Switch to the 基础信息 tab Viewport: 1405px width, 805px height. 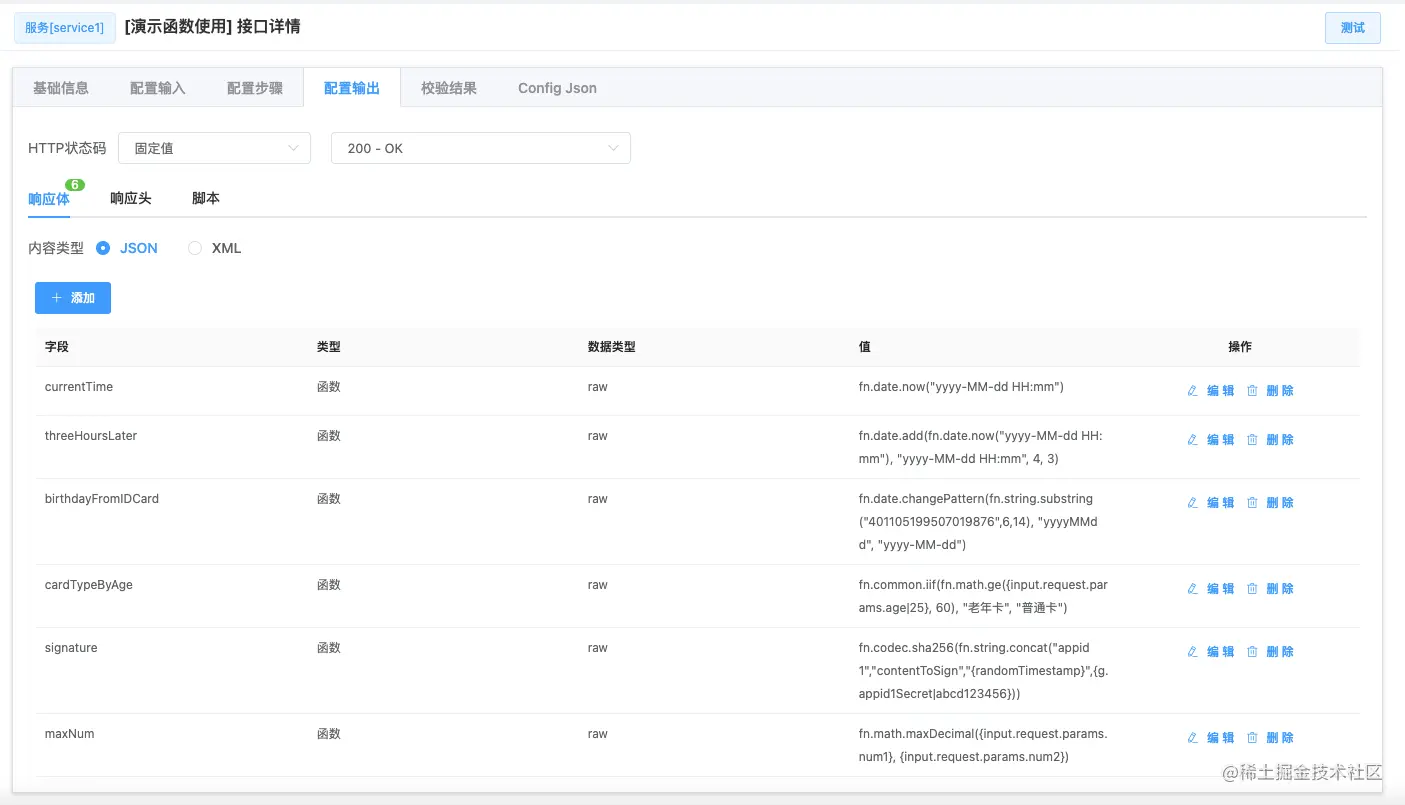tap(61, 88)
